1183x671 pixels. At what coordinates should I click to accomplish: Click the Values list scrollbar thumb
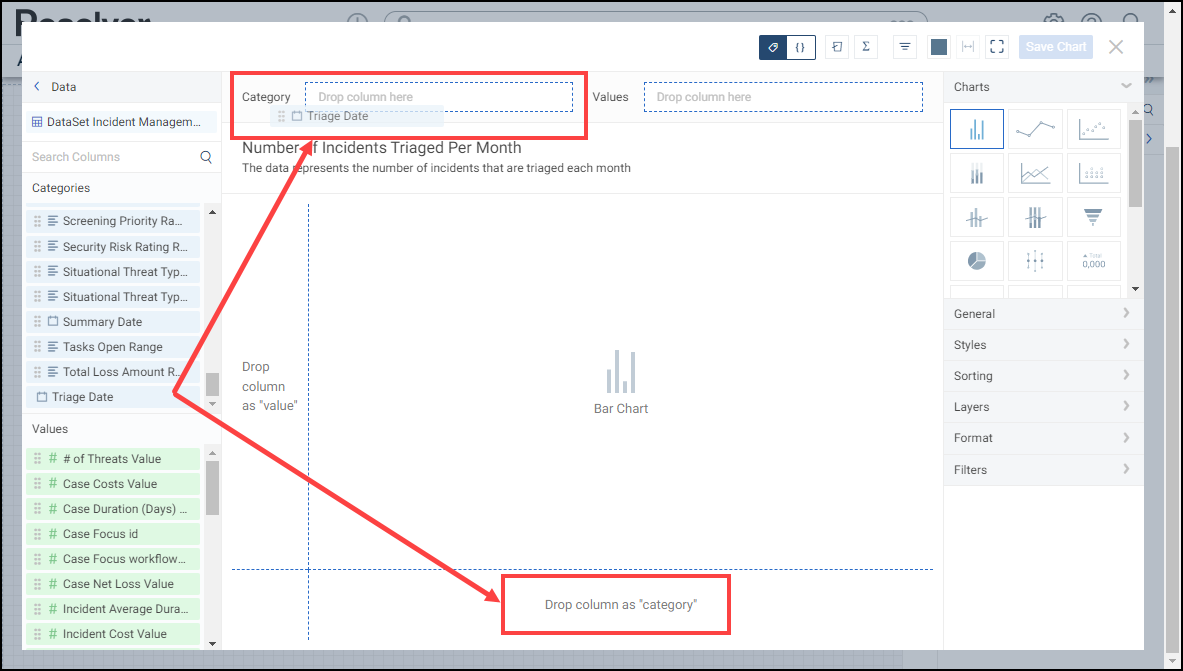[x=213, y=488]
